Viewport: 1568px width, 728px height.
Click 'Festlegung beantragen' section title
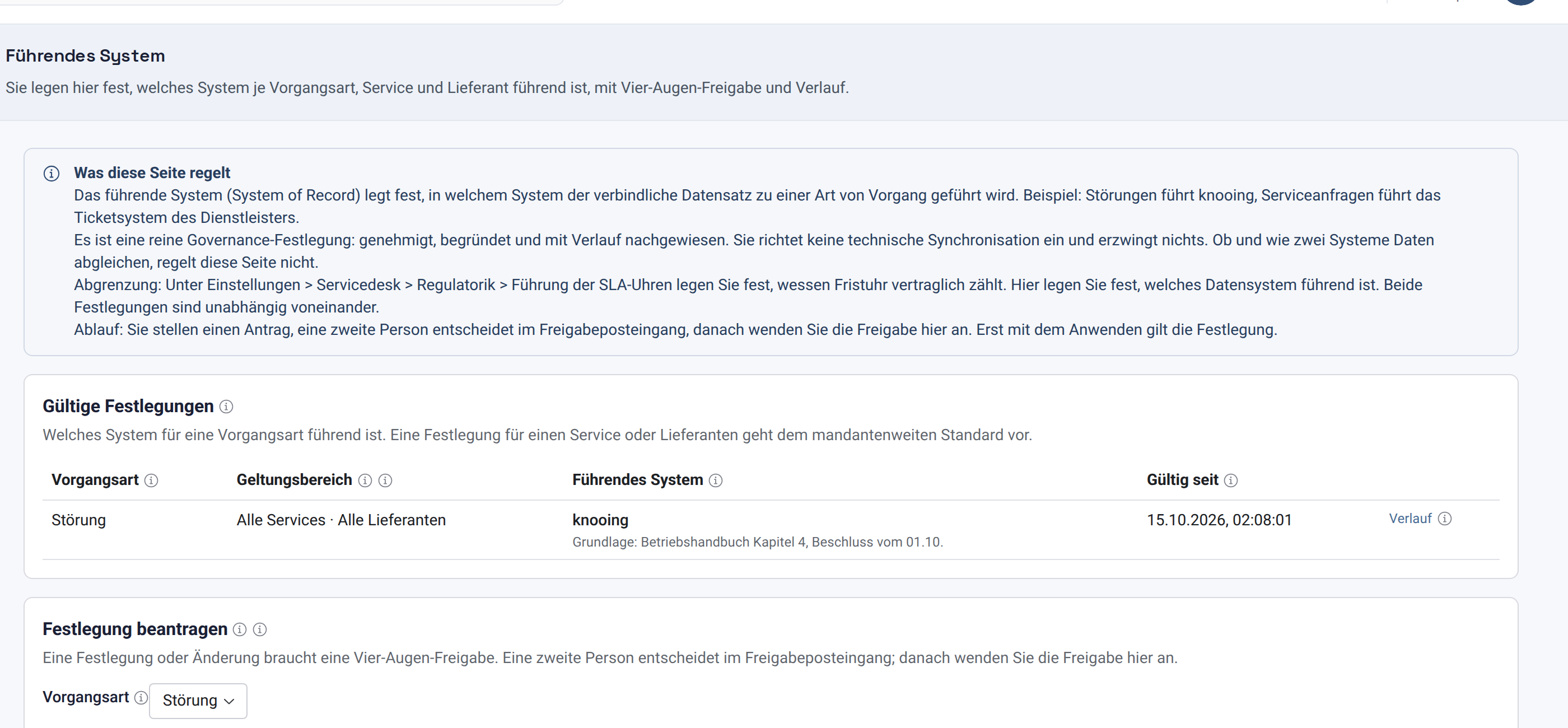[x=134, y=629]
